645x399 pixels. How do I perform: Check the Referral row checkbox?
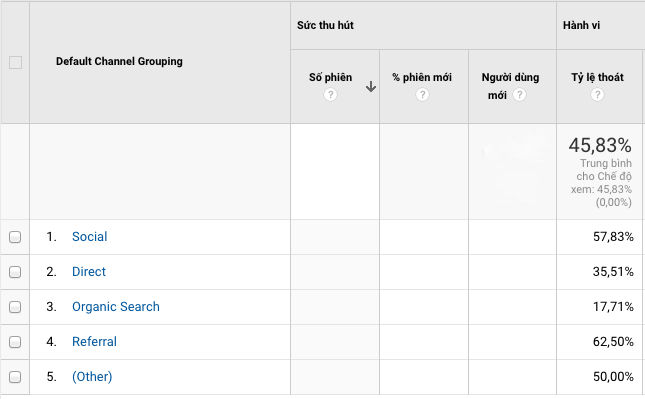[15, 342]
